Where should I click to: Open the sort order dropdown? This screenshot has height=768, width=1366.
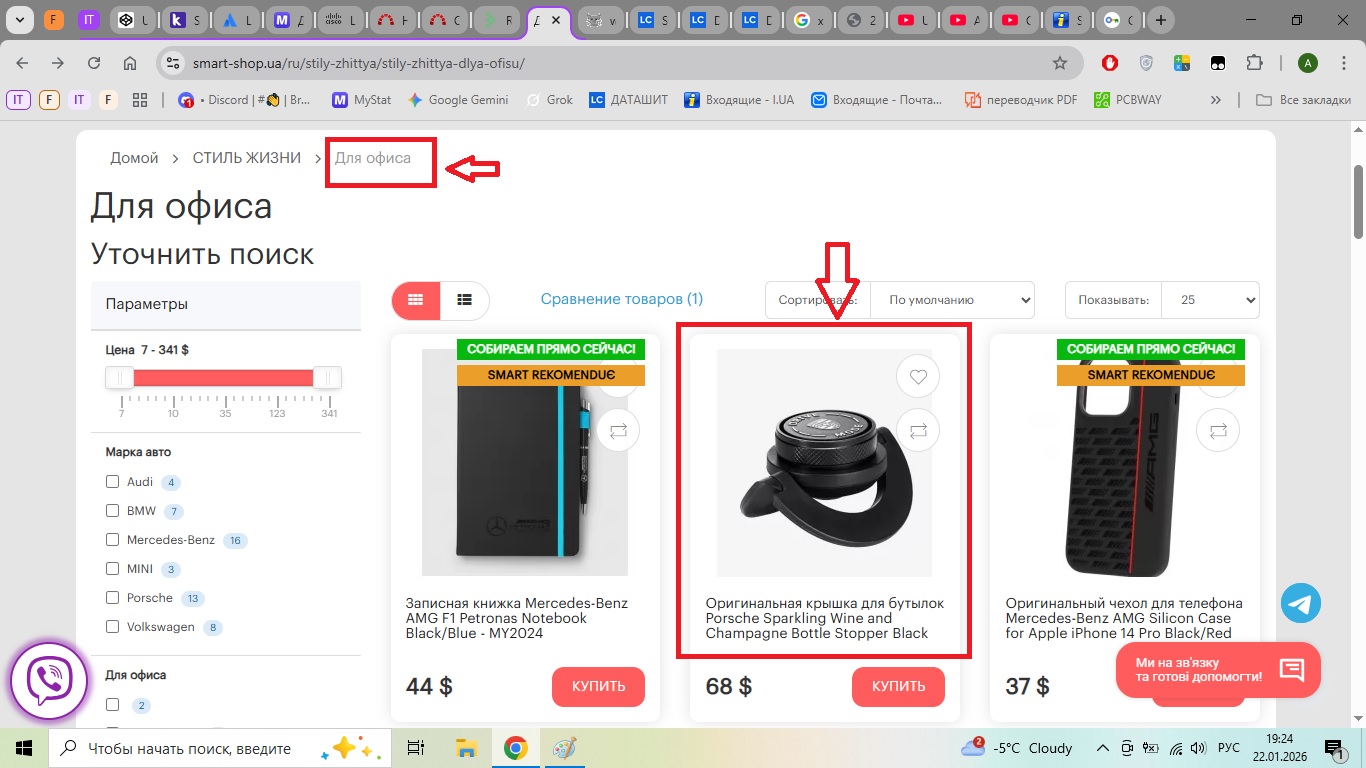[x=951, y=300]
